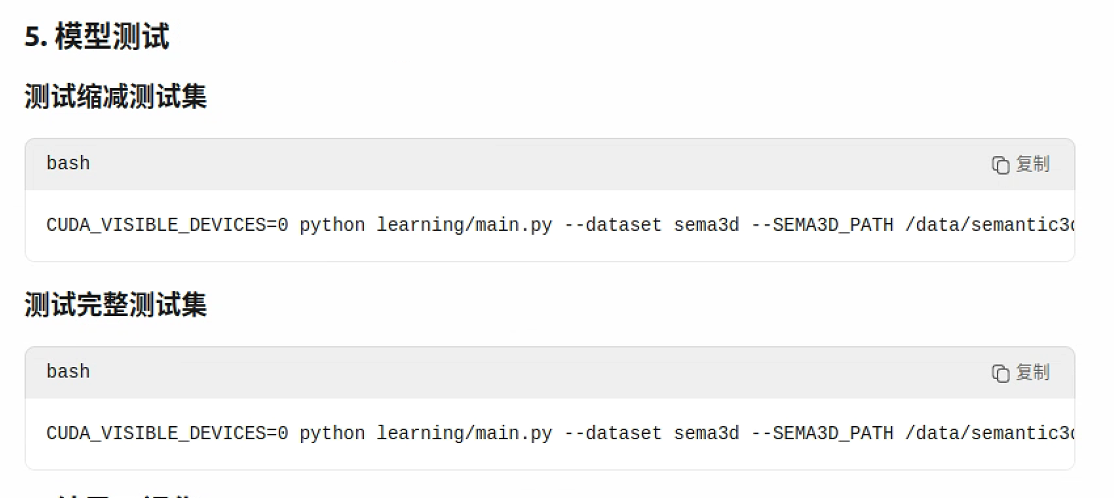Click sema3d dataset value in first command
Screen dimensions: 1114x498
pos(706,225)
